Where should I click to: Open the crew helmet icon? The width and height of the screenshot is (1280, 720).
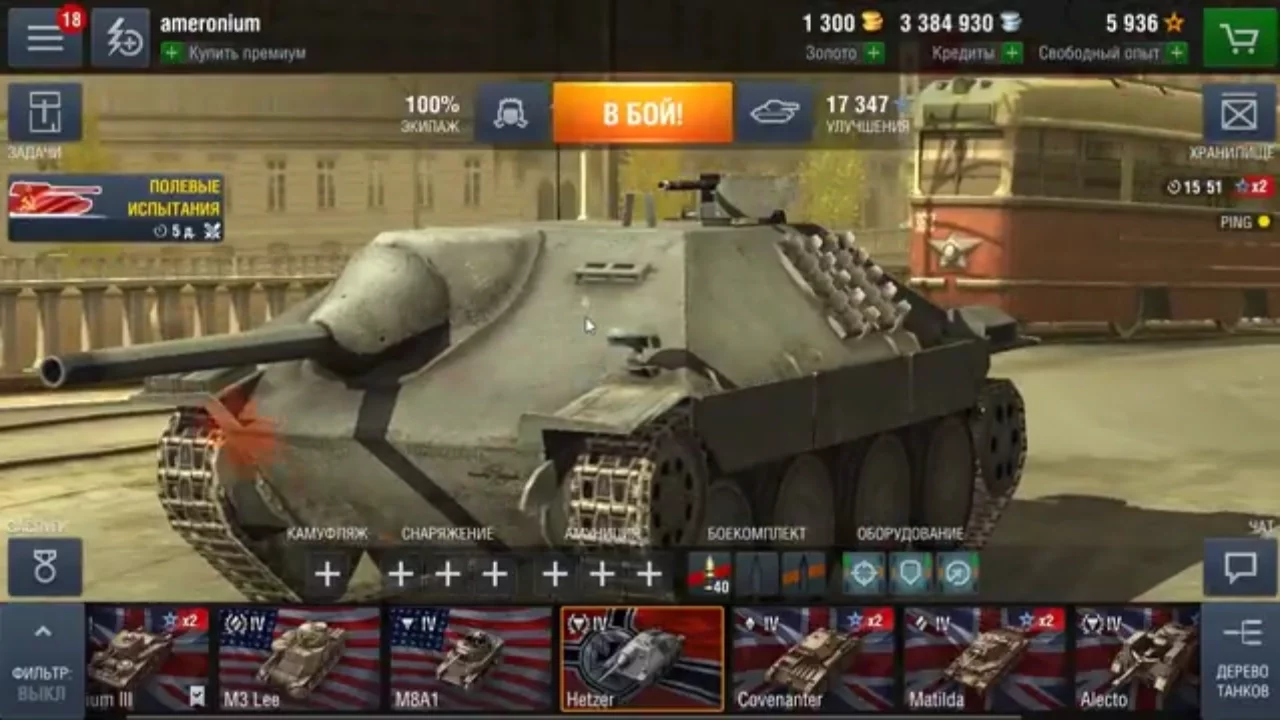pos(511,113)
